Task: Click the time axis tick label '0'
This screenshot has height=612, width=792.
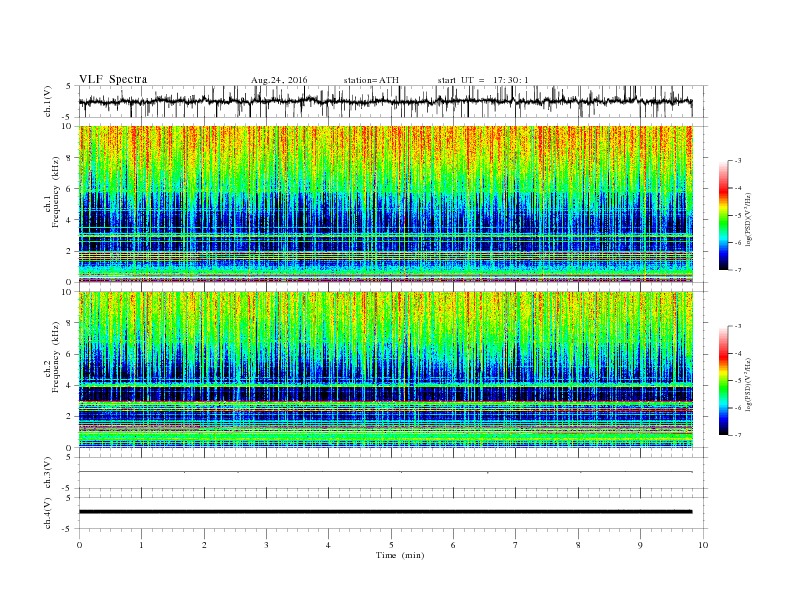Action: pos(79,545)
